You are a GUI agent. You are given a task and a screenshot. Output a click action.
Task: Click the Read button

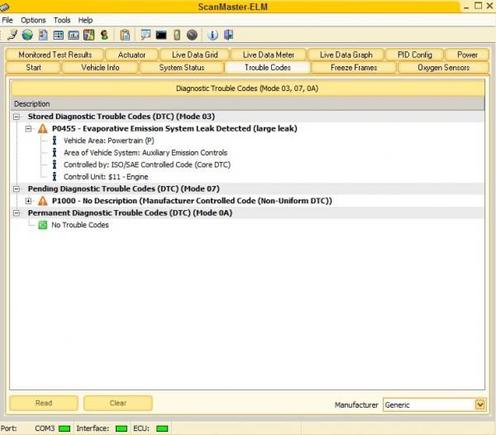point(44,403)
